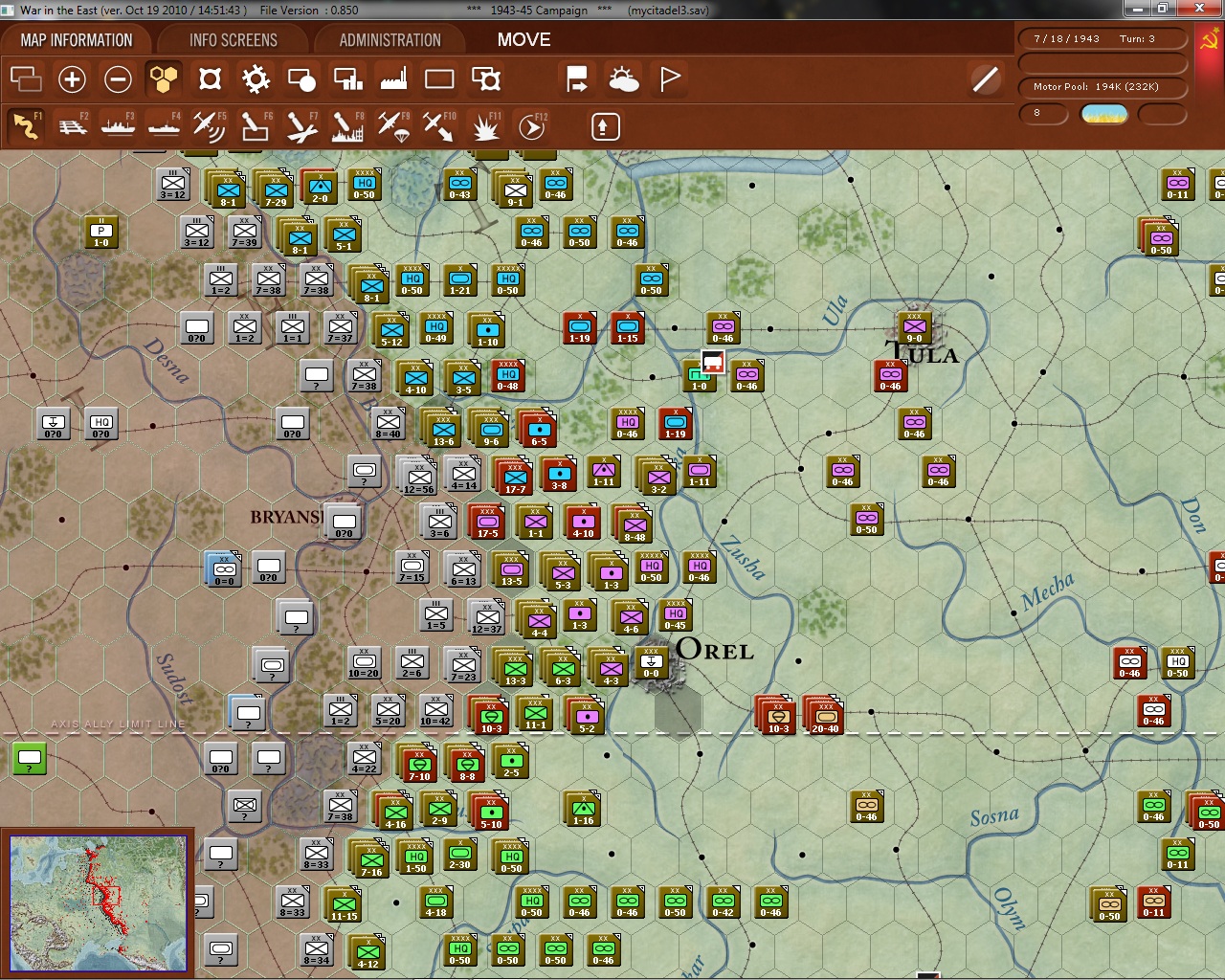Select F6 bomb unit mode

(256, 126)
